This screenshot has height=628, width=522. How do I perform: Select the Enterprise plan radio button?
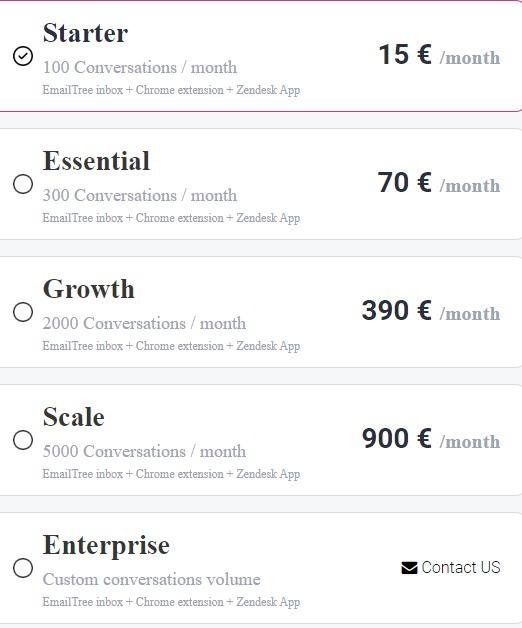coord(23,568)
